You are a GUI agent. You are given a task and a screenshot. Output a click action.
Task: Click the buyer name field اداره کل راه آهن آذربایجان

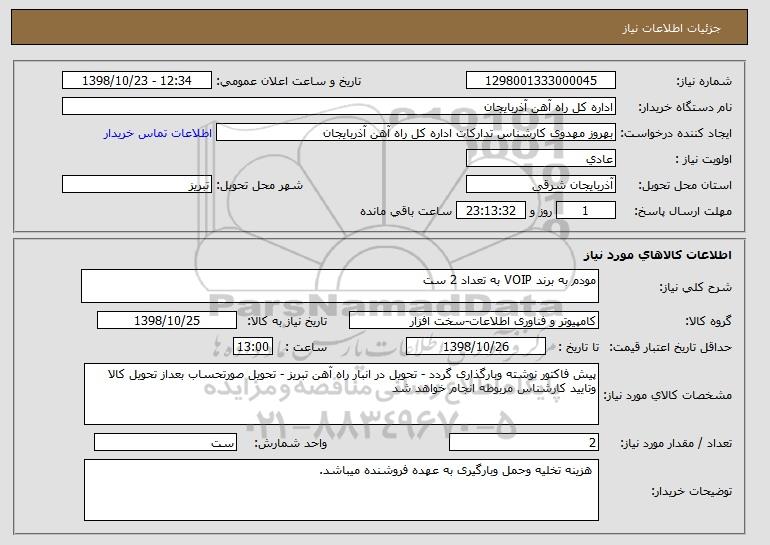click(339, 107)
